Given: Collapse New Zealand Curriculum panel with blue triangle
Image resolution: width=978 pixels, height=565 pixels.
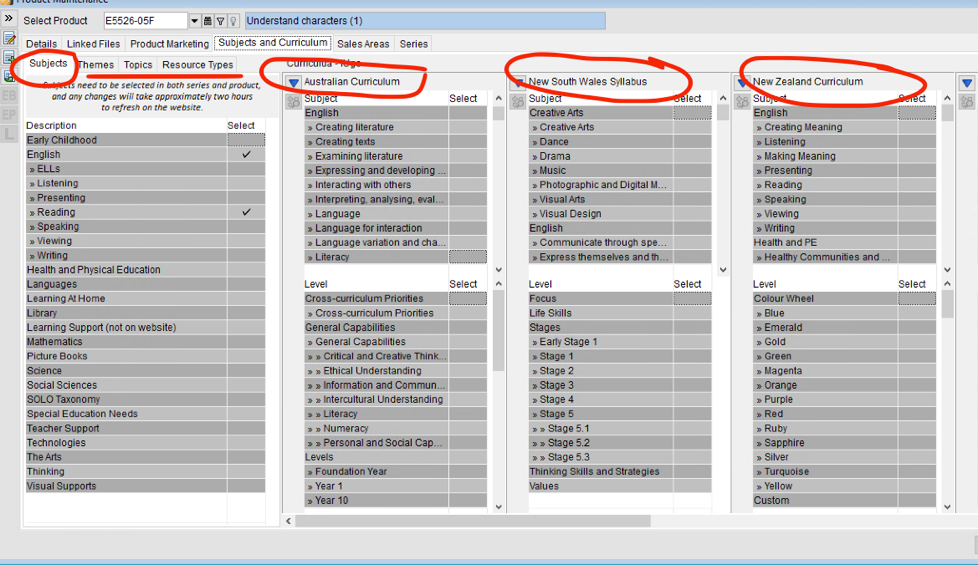Looking at the screenshot, I should (x=742, y=82).
